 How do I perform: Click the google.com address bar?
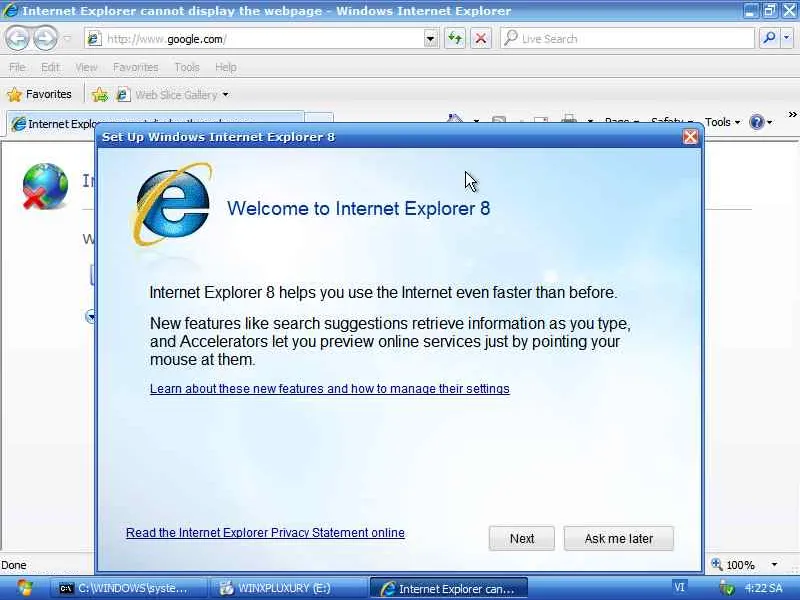tap(254, 39)
